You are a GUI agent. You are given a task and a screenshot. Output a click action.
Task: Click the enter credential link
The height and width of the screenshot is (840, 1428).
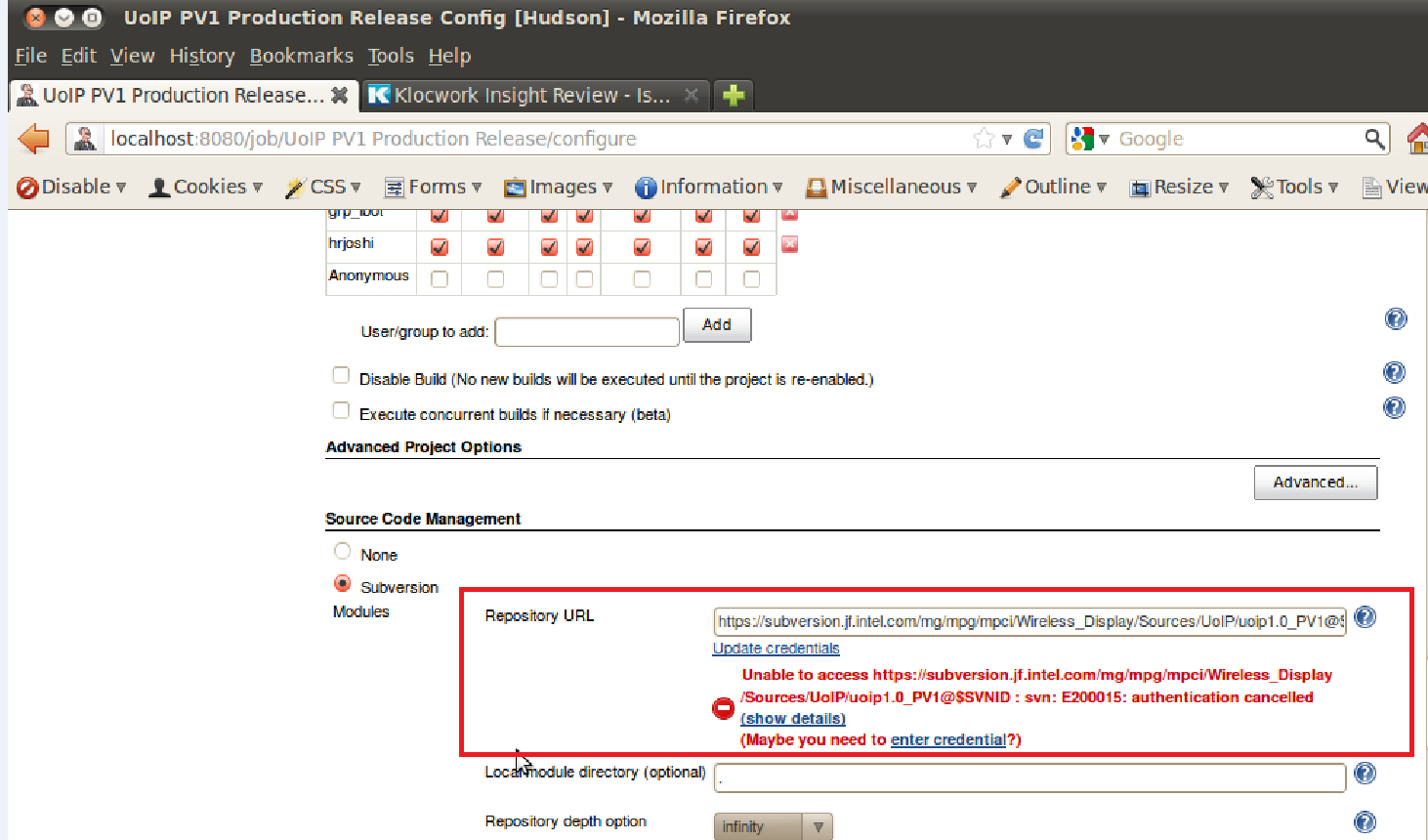coord(948,740)
